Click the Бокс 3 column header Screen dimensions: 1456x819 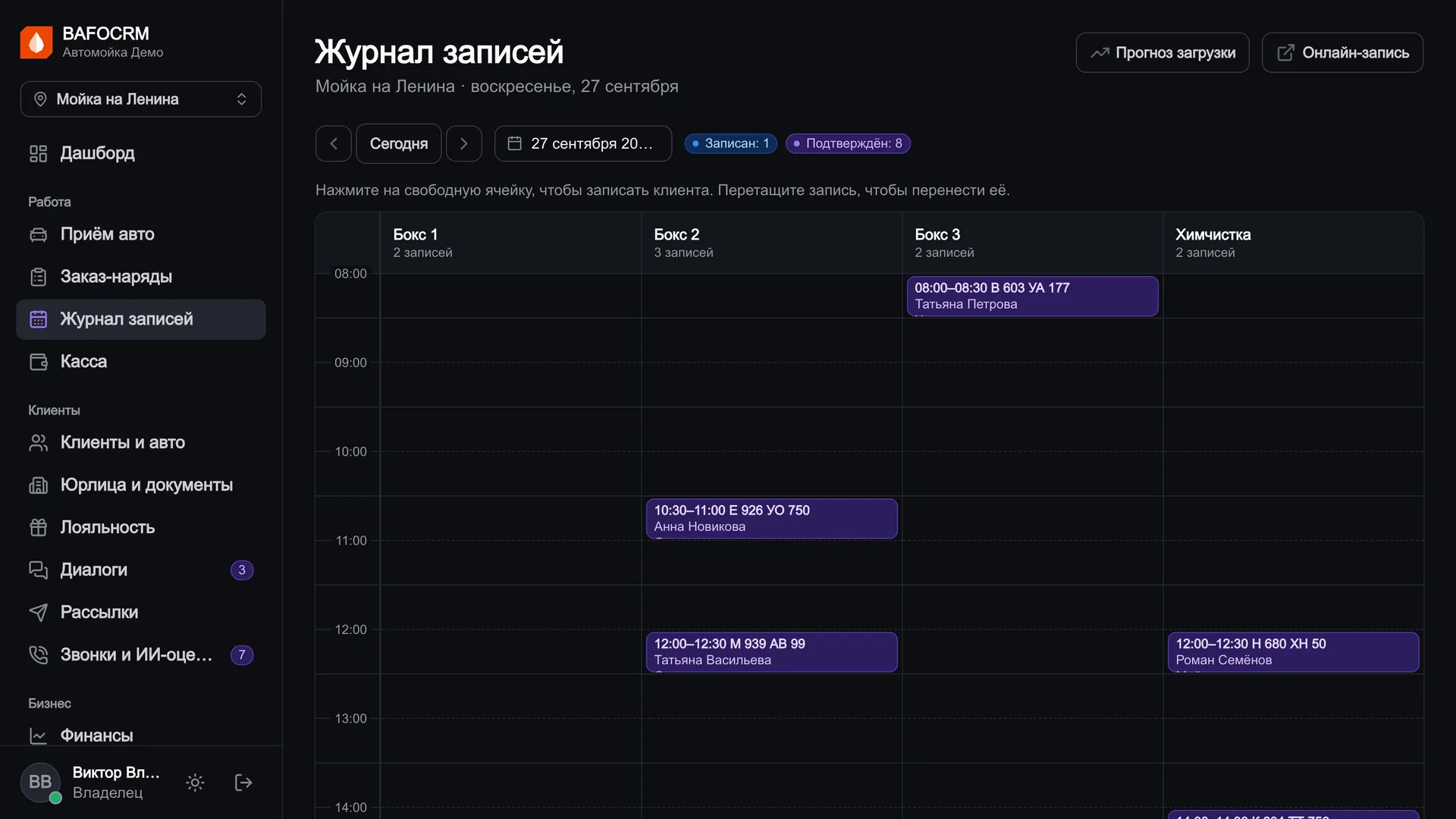[1033, 243]
